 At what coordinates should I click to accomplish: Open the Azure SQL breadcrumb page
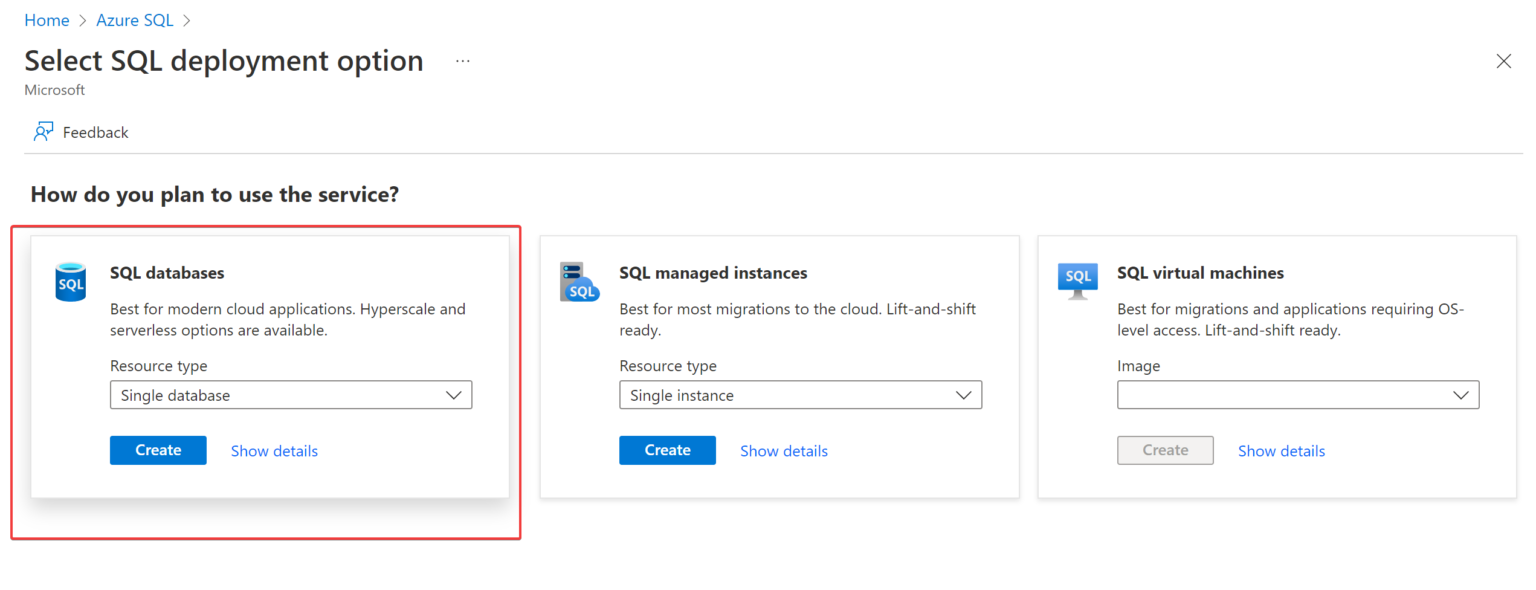click(x=134, y=19)
